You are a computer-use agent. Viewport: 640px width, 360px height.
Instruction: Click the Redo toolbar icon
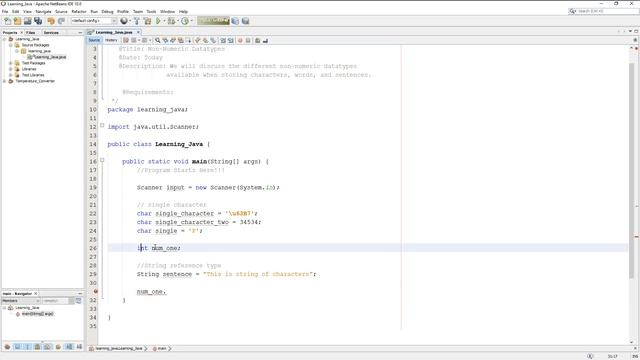(61, 21)
